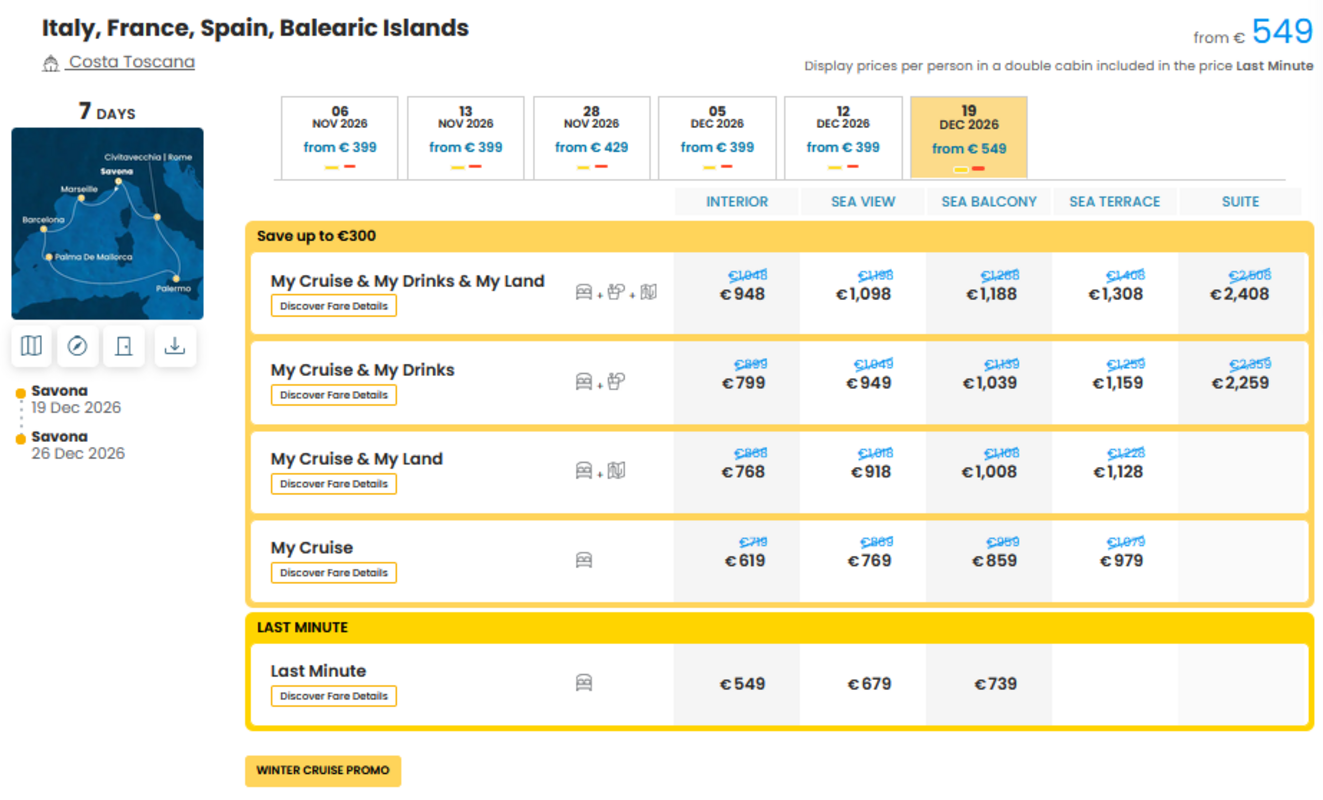The height and width of the screenshot is (800, 1323).
Task: Select the €549 Last Minute Interior price
Action: 742,684
